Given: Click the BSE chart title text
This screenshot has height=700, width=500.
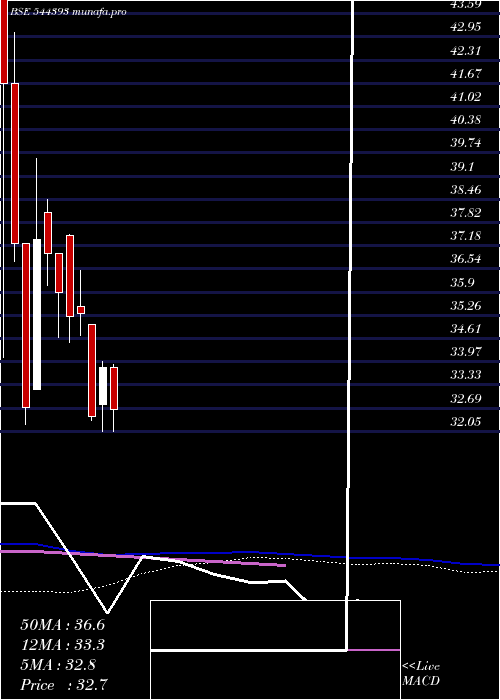Looking at the screenshot, I should [68, 12].
